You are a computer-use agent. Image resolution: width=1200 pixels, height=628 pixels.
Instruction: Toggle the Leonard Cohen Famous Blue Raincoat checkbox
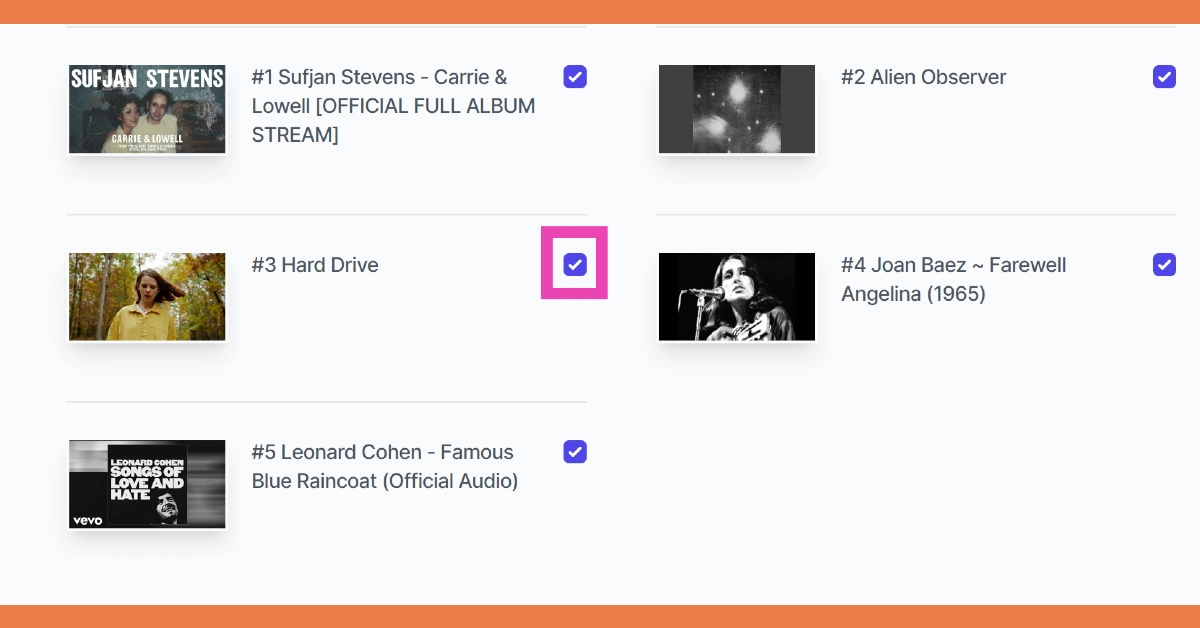pos(575,451)
